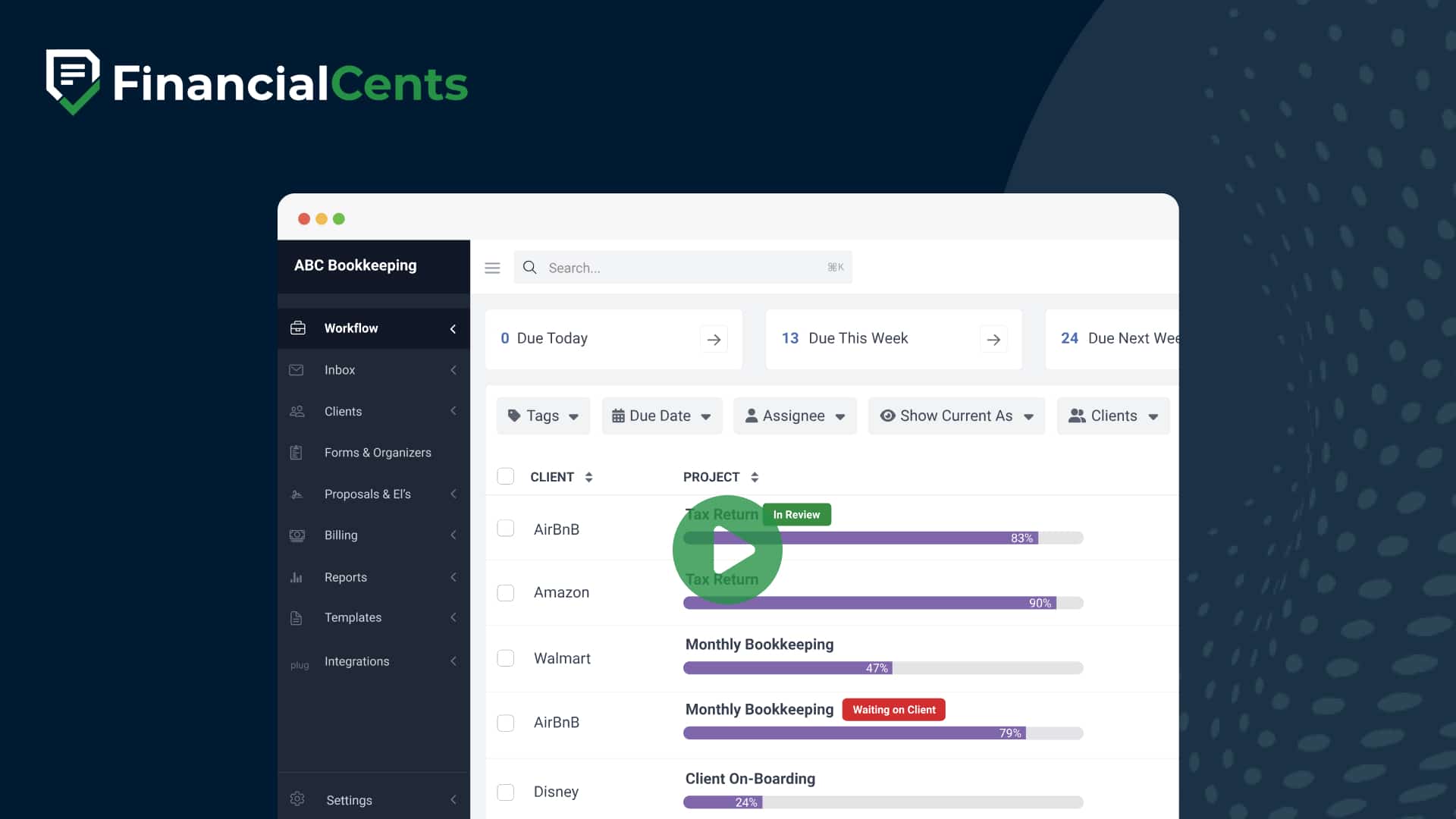Click the Templates document icon

click(297, 618)
